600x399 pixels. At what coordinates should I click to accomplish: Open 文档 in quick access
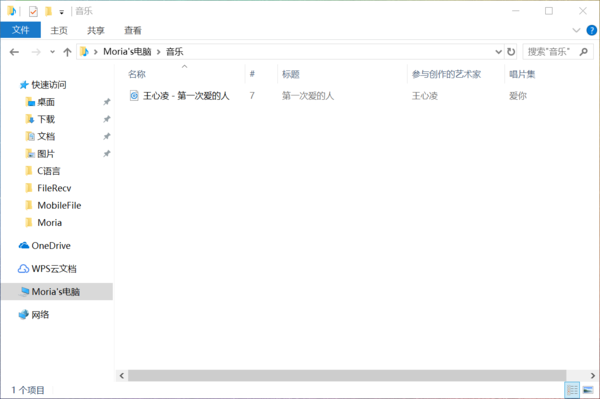[46, 137]
